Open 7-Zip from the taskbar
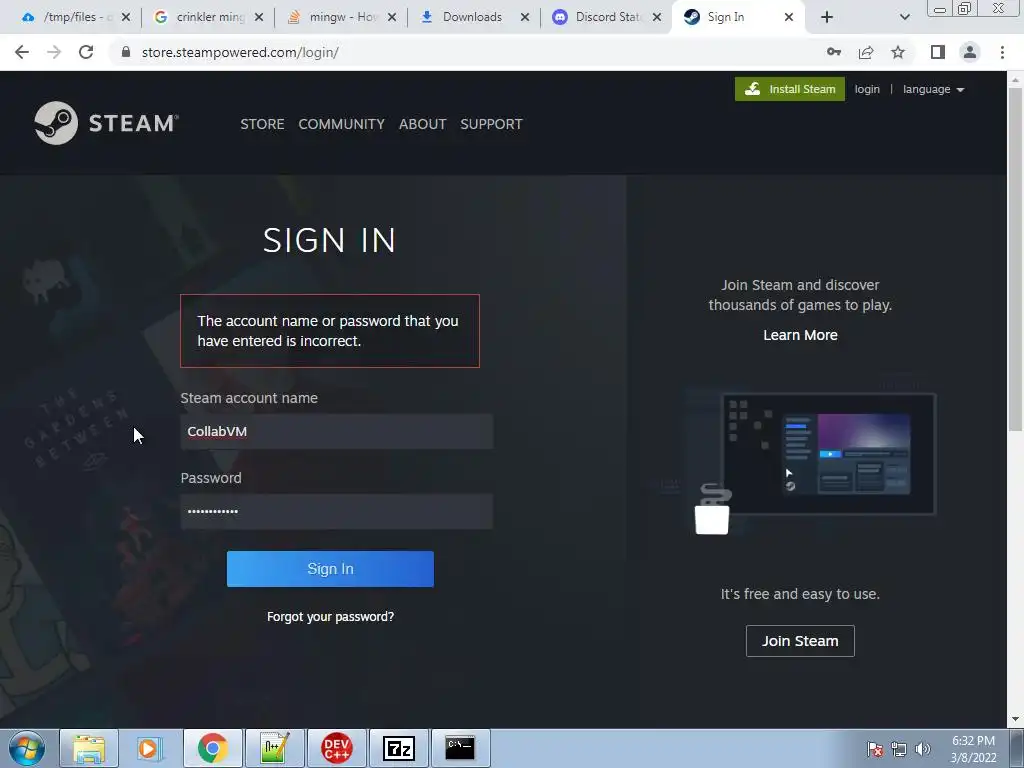1024x768 pixels. pos(399,748)
